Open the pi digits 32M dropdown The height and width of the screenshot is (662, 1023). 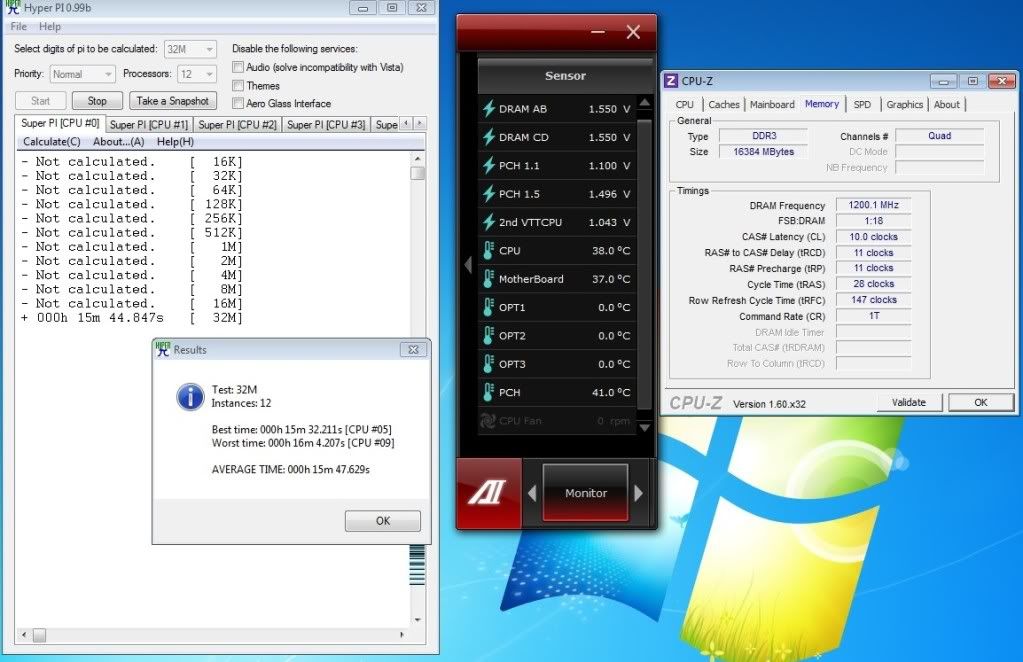(190, 49)
